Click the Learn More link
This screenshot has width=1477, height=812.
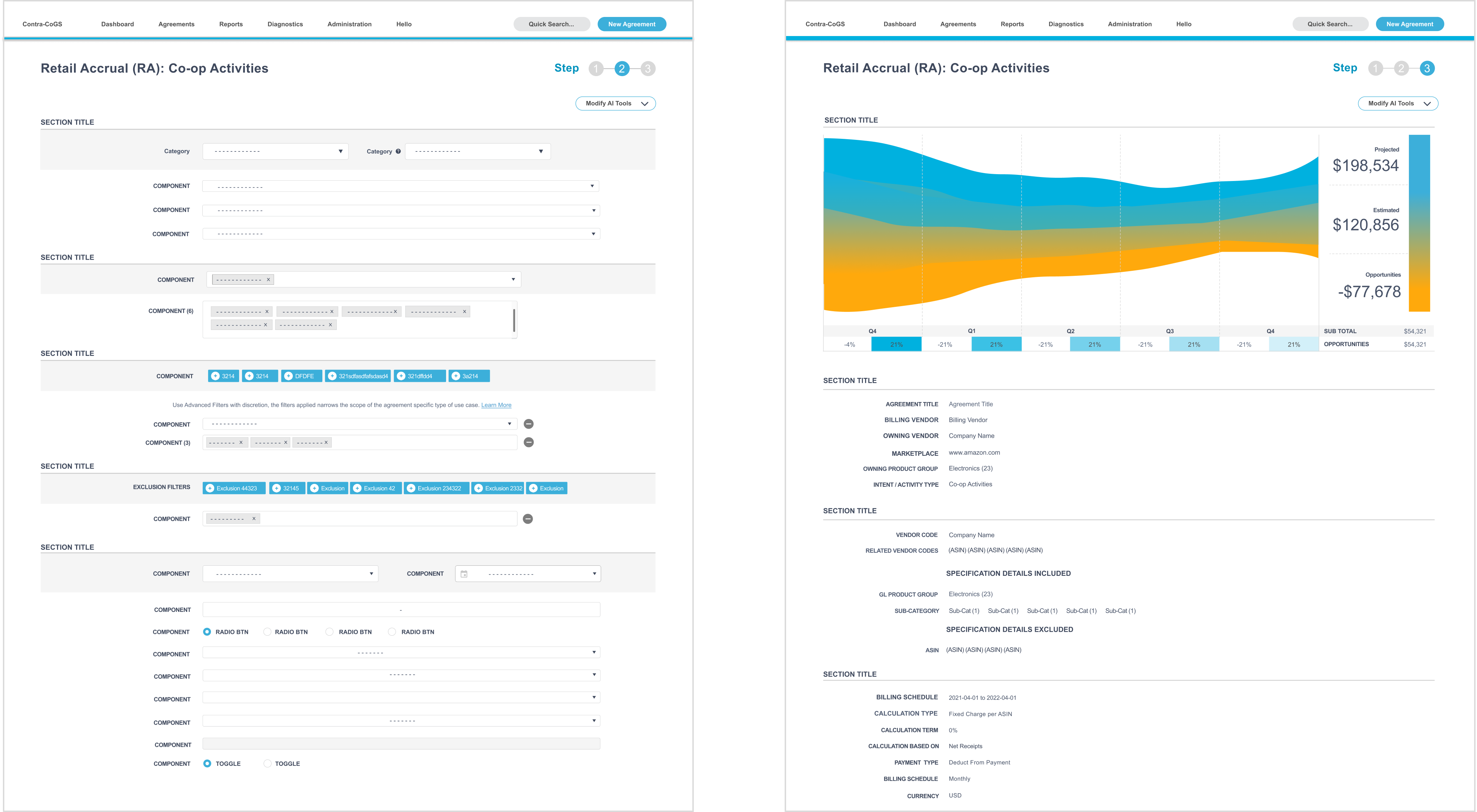click(496, 405)
